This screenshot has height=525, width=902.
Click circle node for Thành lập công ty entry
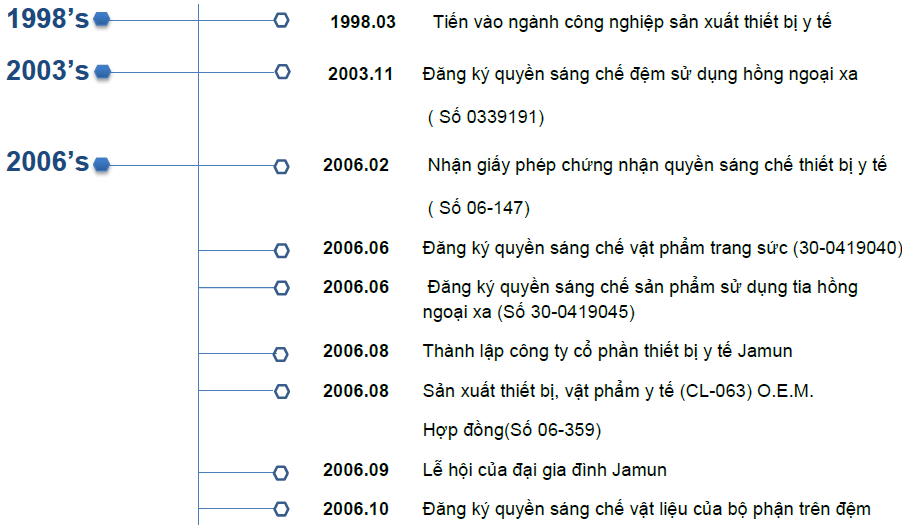click(282, 353)
